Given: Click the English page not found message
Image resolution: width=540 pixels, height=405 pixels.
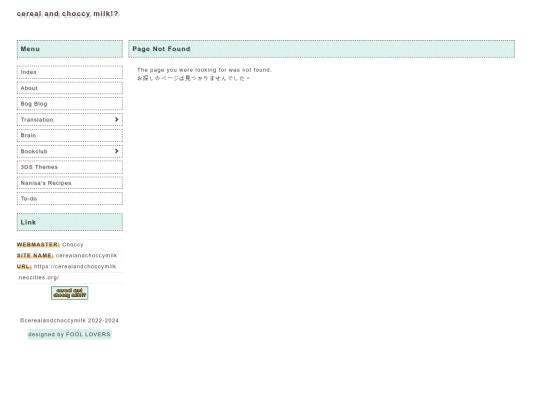Looking at the screenshot, I should point(204,70).
